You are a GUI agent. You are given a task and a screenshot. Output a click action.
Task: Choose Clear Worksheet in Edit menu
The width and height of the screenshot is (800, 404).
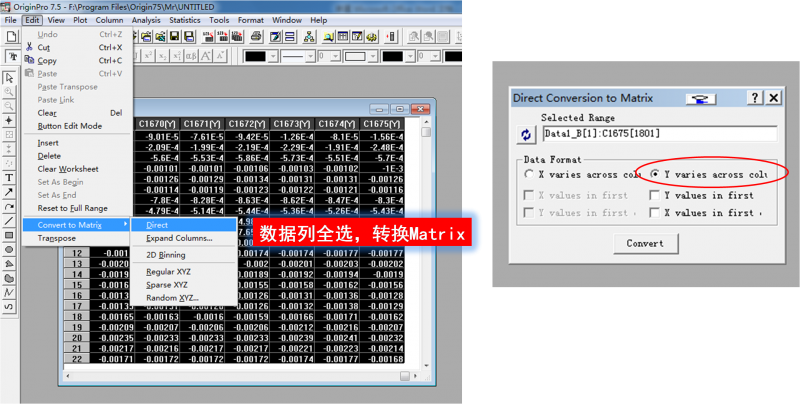coord(77,169)
